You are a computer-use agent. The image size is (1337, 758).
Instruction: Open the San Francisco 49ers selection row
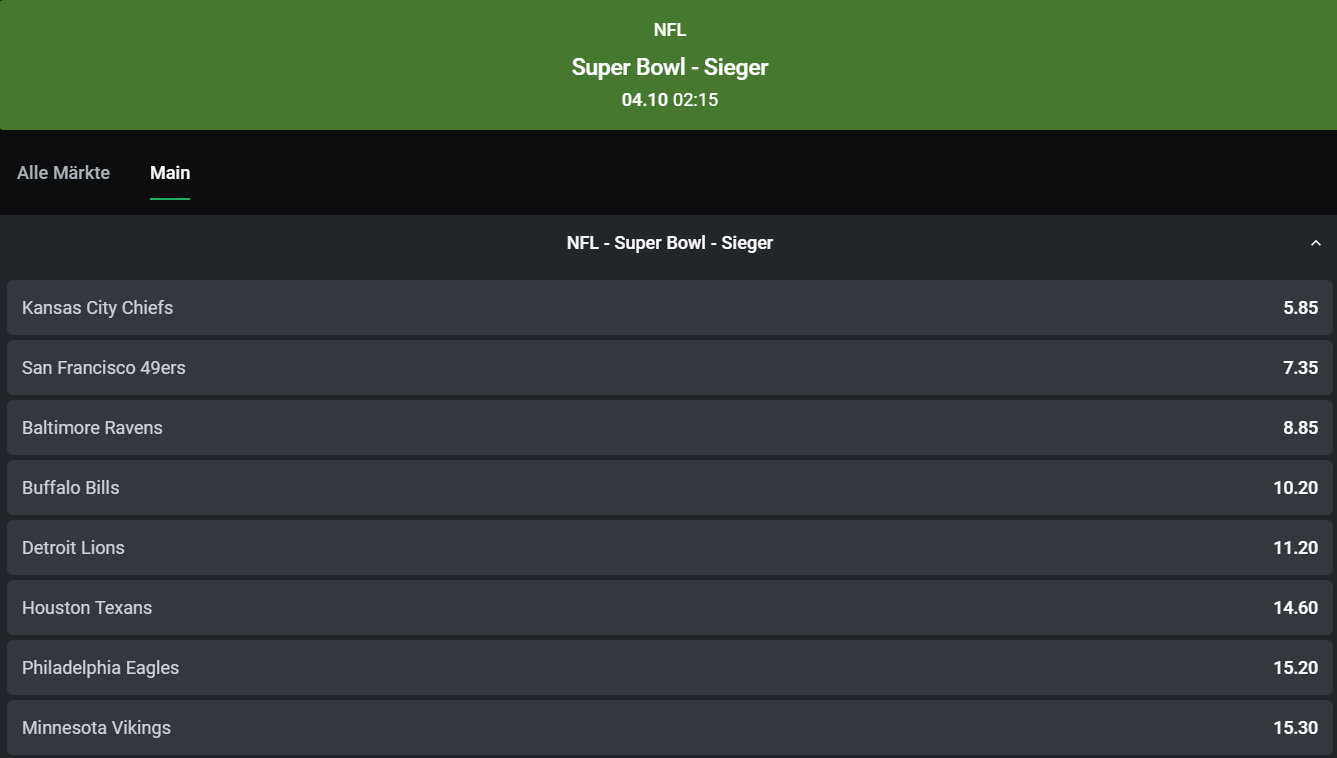coord(669,367)
